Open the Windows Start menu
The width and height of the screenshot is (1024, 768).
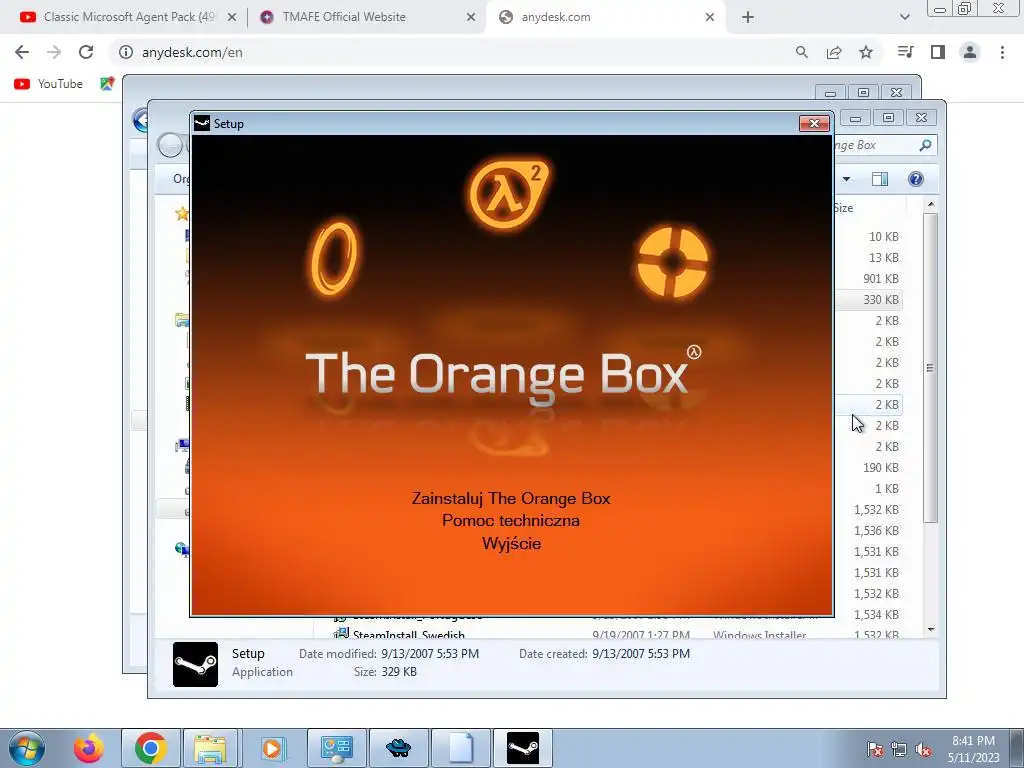(x=26, y=748)
